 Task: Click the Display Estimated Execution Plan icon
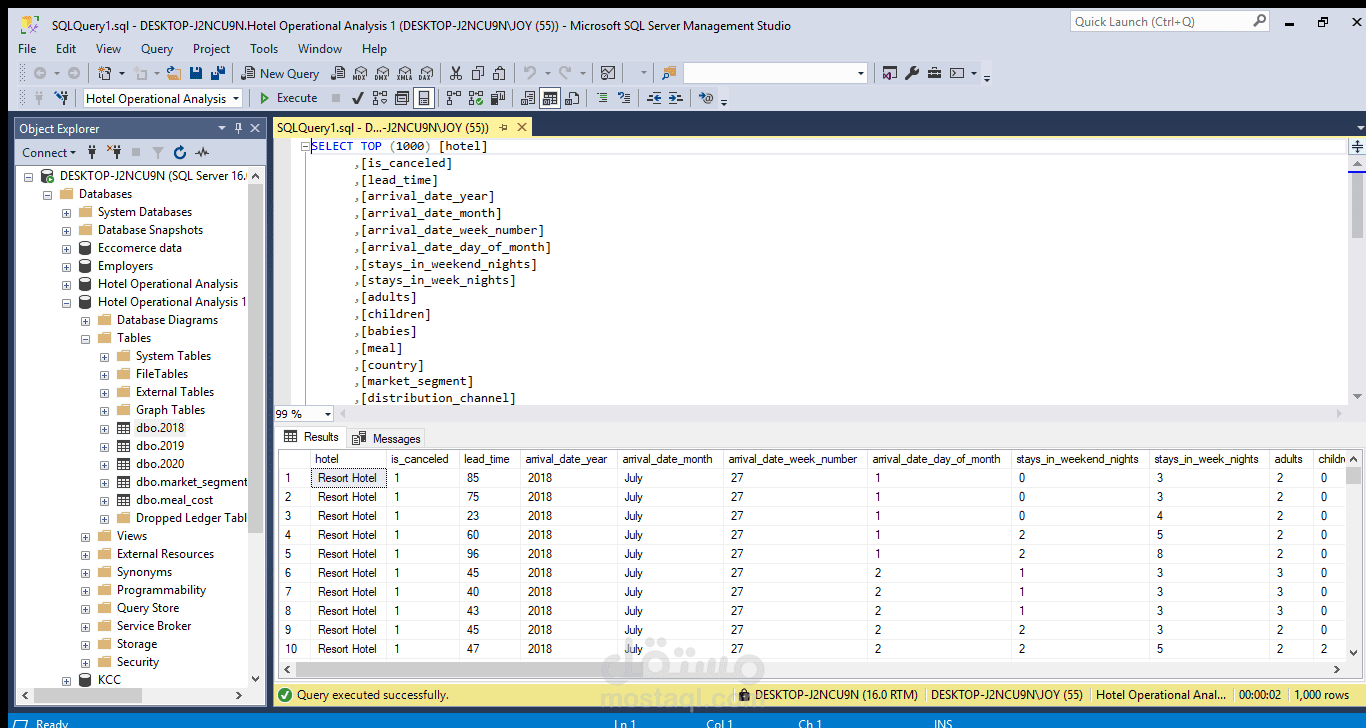[x=380, y=98]
